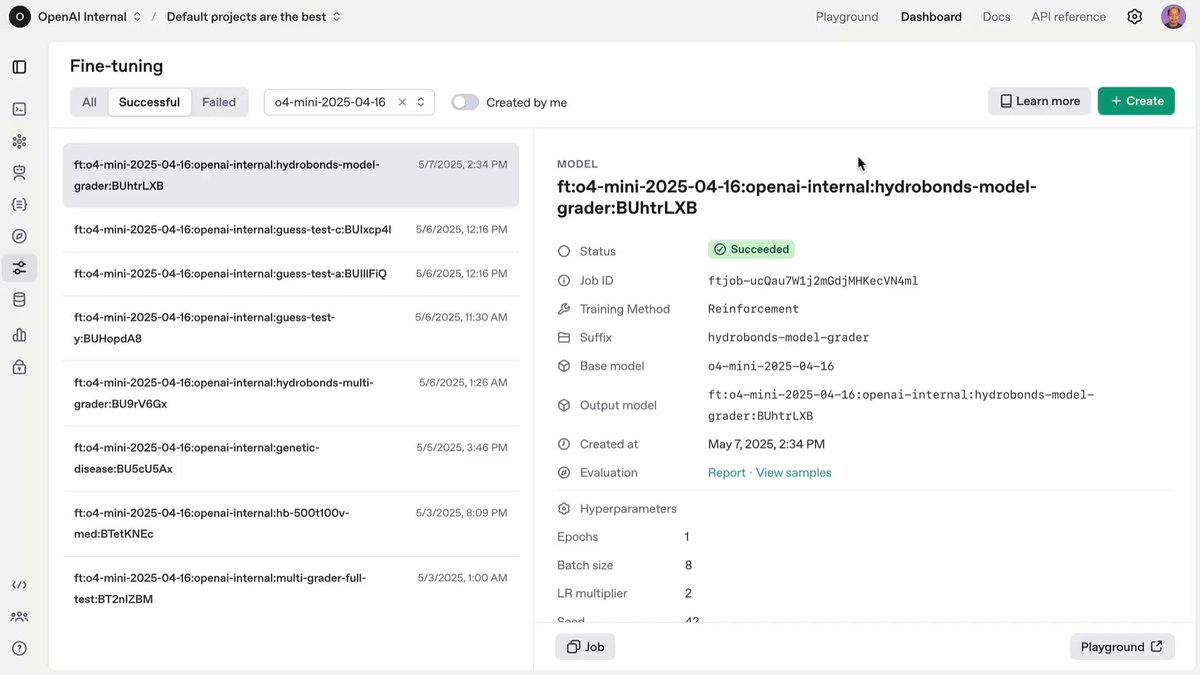Open the View samples evaluation link

tap(793, 472)
